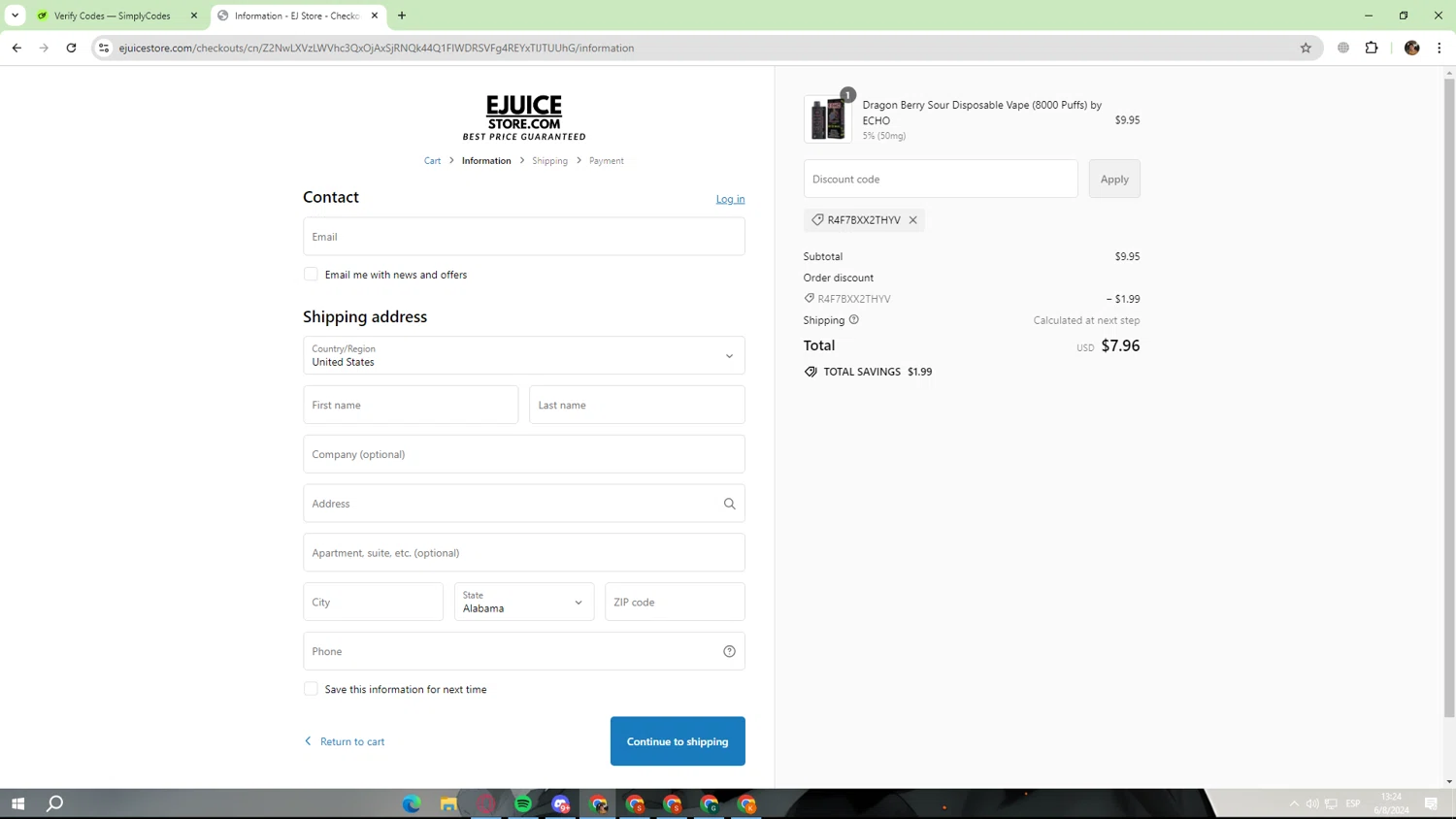Click the Payment breadcrumb step
The height and width of the screenshot is (819, 1456).
tap(607, 161)
